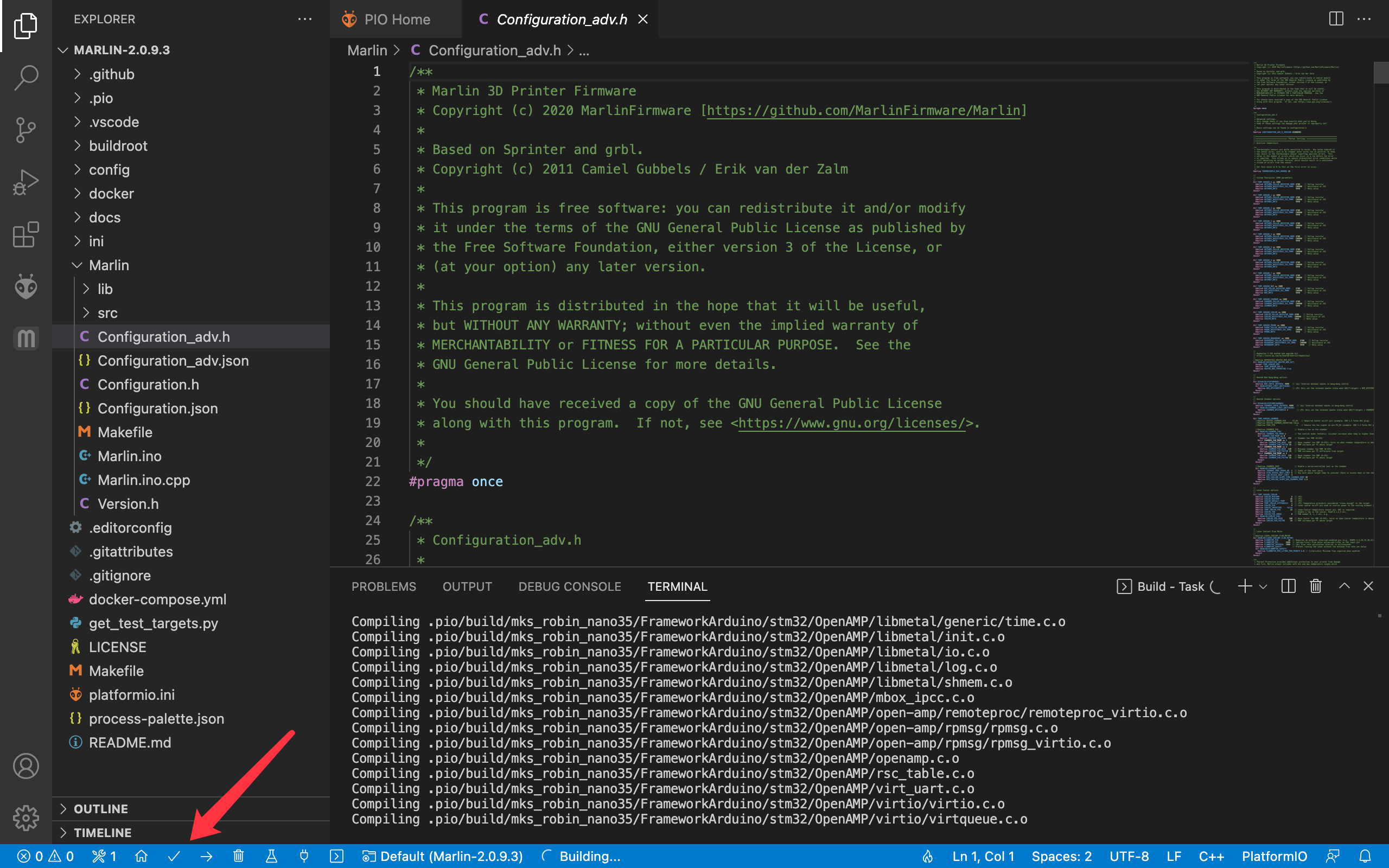Click the PlatformIO Home status bar icon

point(141,856)
